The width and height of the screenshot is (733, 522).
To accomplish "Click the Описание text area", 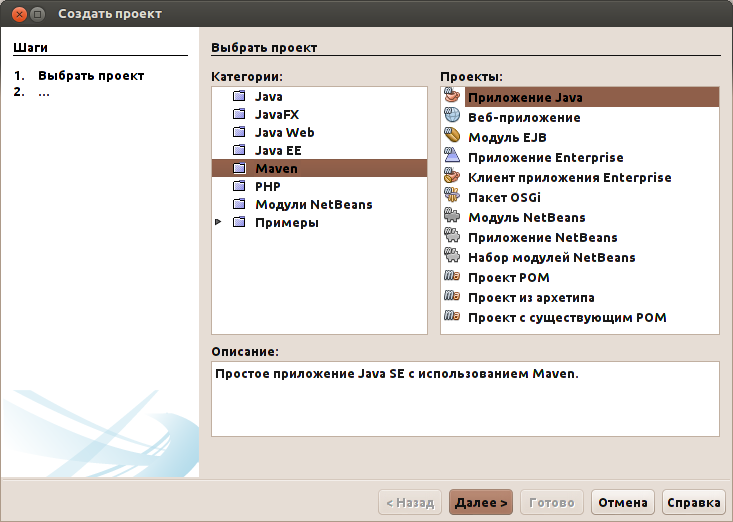I will (465, 399).
